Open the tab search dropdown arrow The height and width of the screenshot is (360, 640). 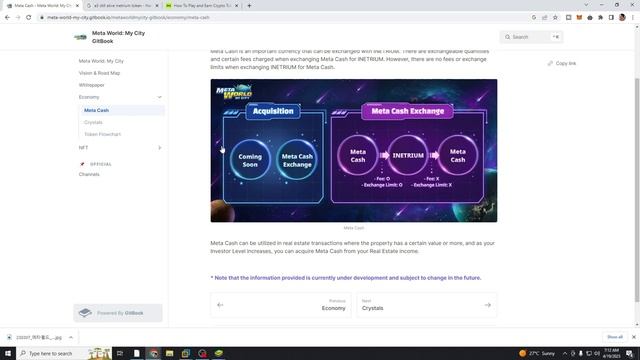coord(586,5)
